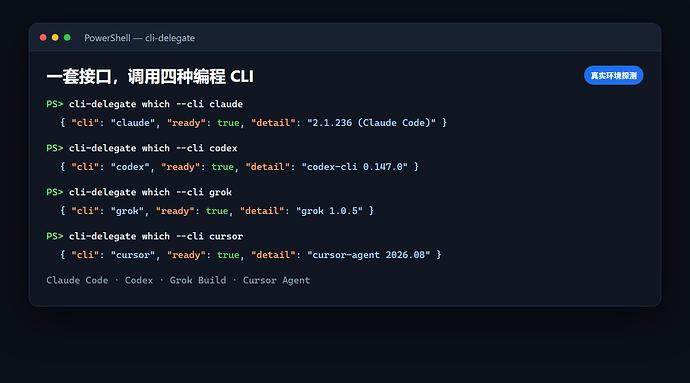This screenshot has height=383, width=690.
Task: Click the command line ending with --cli grok
Action: [139, 192]
